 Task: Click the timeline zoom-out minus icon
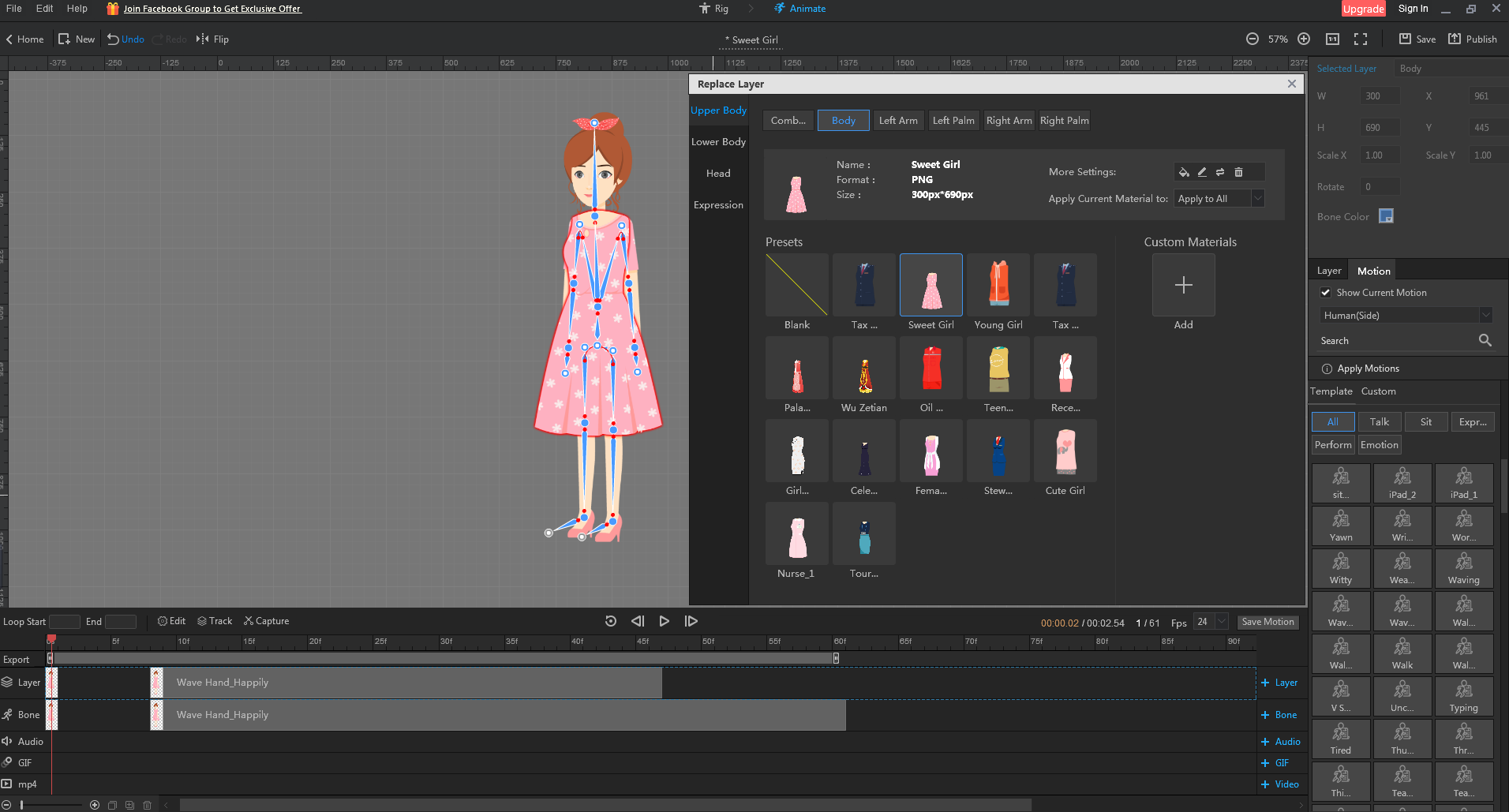click(x=6, y=805)
